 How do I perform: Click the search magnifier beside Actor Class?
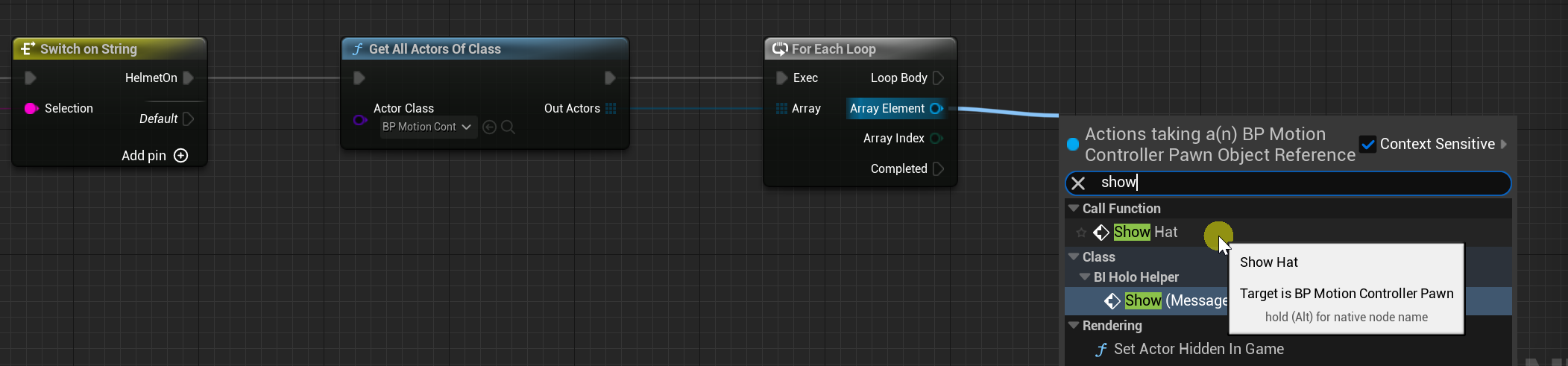coord(509,127)
